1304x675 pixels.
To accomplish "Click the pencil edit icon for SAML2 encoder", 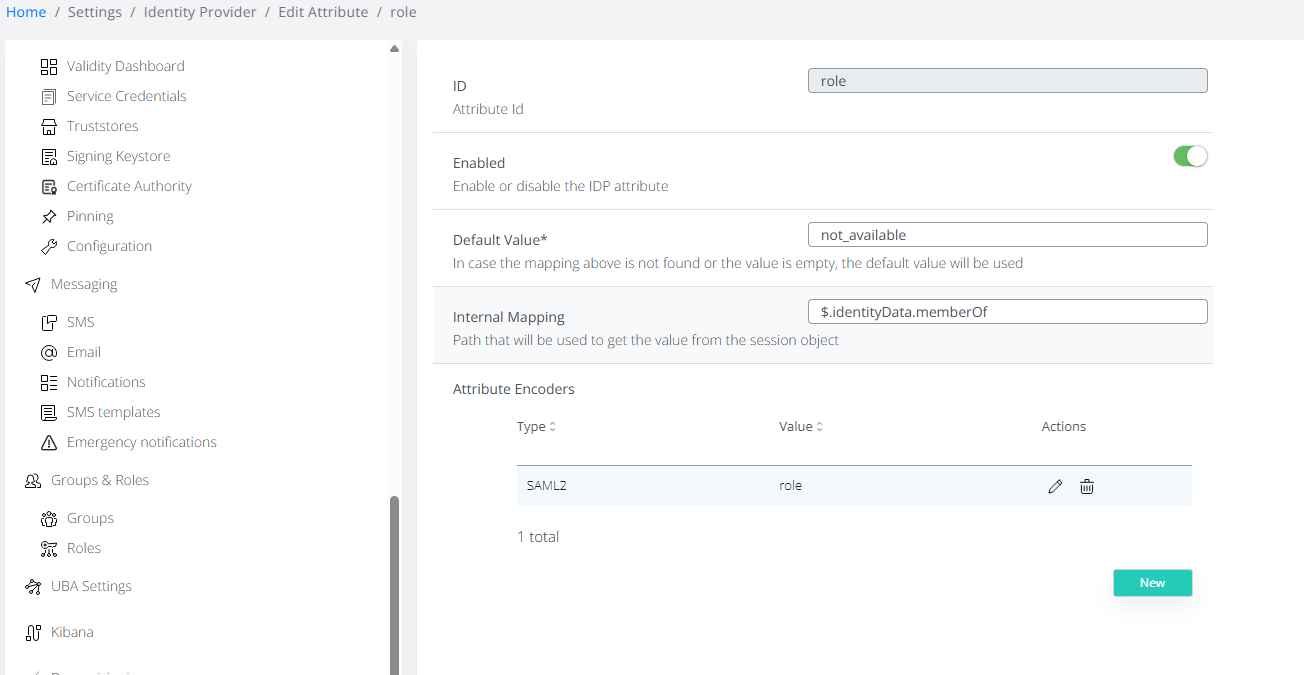I will (x=1055, y=486).
